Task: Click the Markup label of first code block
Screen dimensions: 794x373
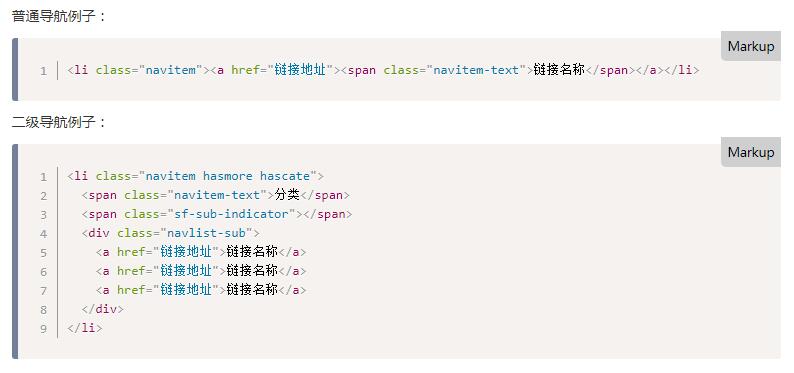Action: click(x=750, y=46)
